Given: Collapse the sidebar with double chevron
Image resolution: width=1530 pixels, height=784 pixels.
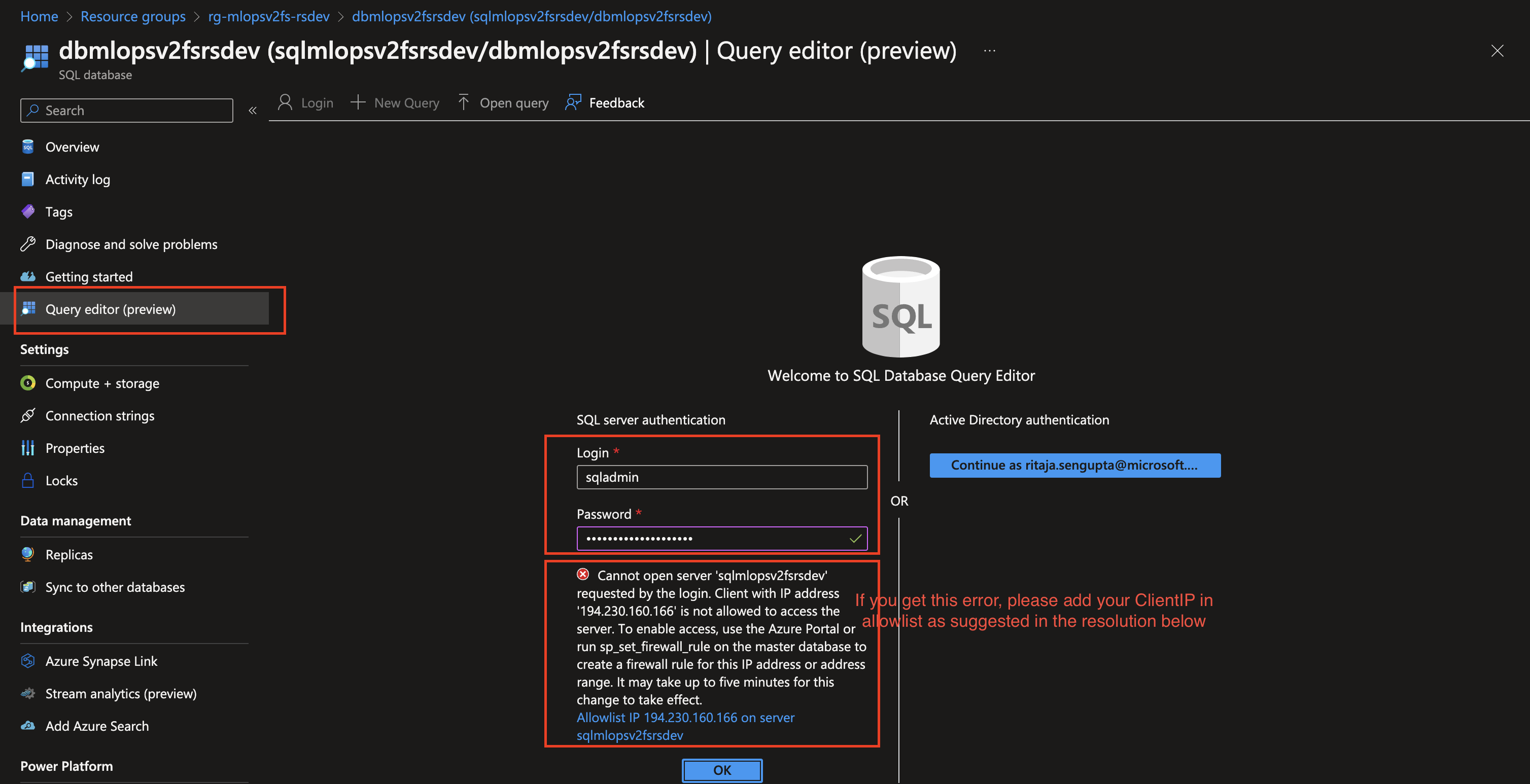Looking at the screenshot, I should point(253,111).
